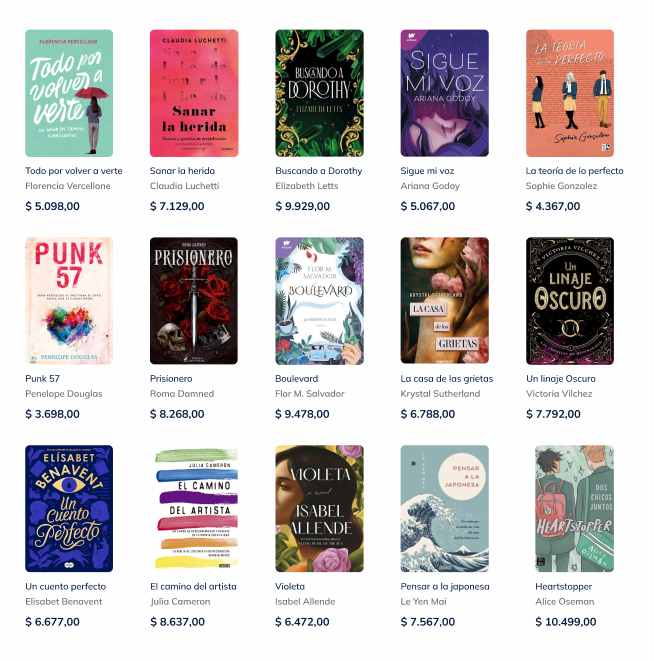Open the Buscando a Dorothy cover

(319, 93)
